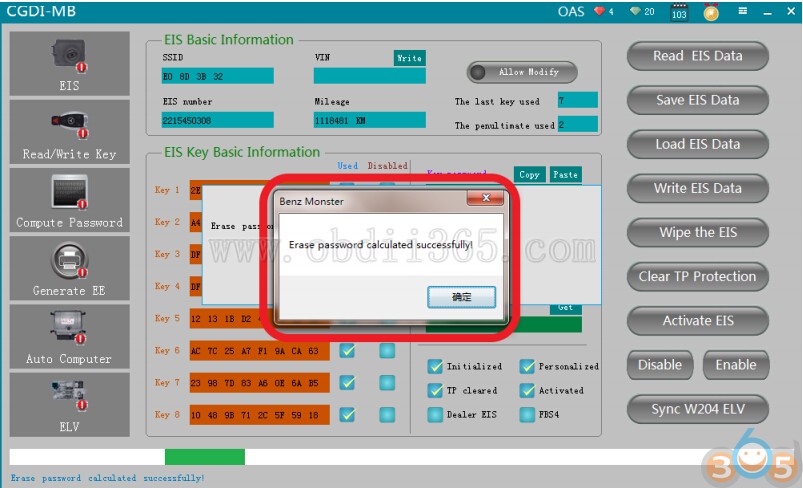Click the red diamond points icon
Viewport: 803px width, 488px height.
pos(600,11)
